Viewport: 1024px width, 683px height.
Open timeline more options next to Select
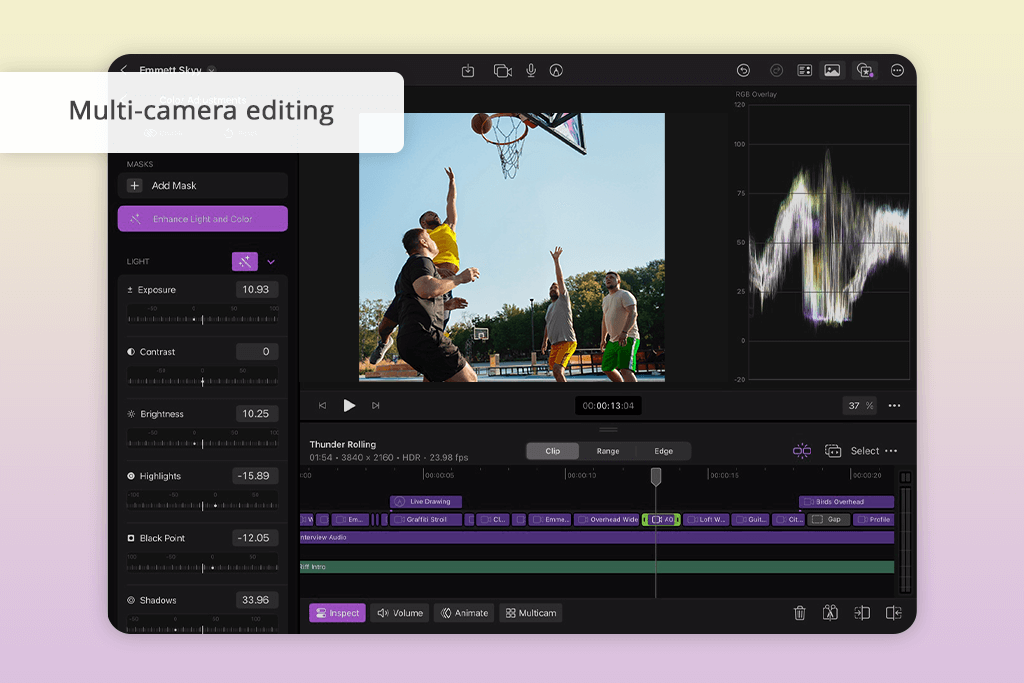pos(891,451)
